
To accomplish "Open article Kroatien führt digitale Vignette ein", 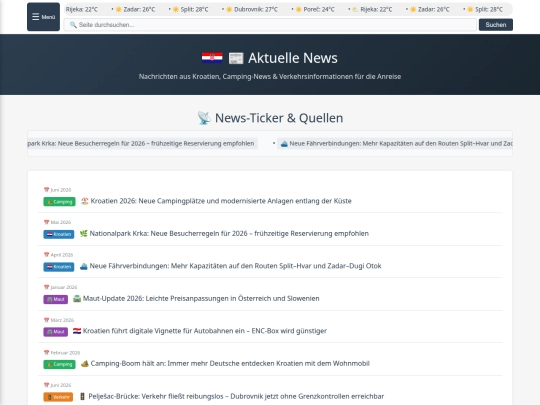I will tap(205, 331).
